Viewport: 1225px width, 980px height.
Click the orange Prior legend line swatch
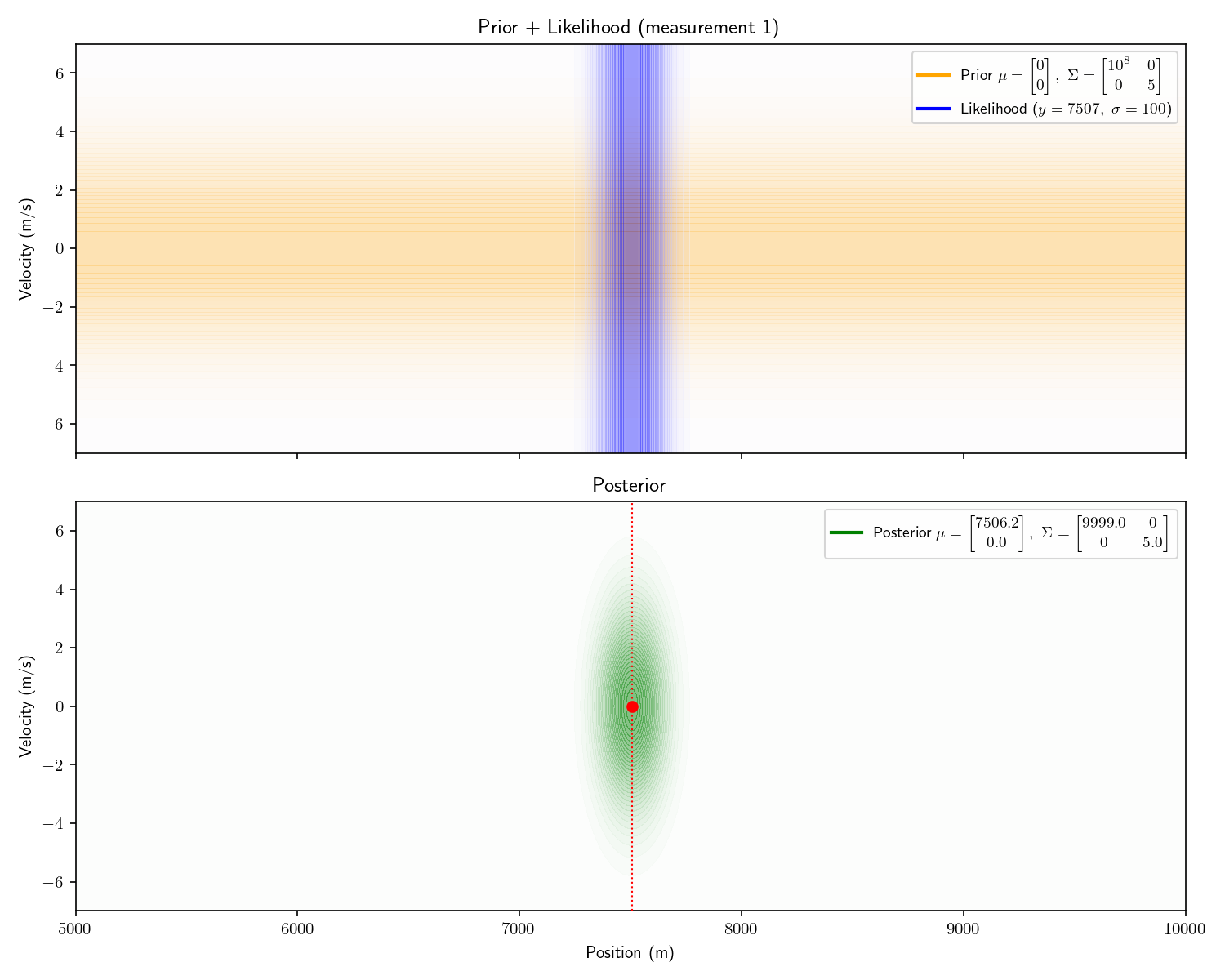coord(933,75)
